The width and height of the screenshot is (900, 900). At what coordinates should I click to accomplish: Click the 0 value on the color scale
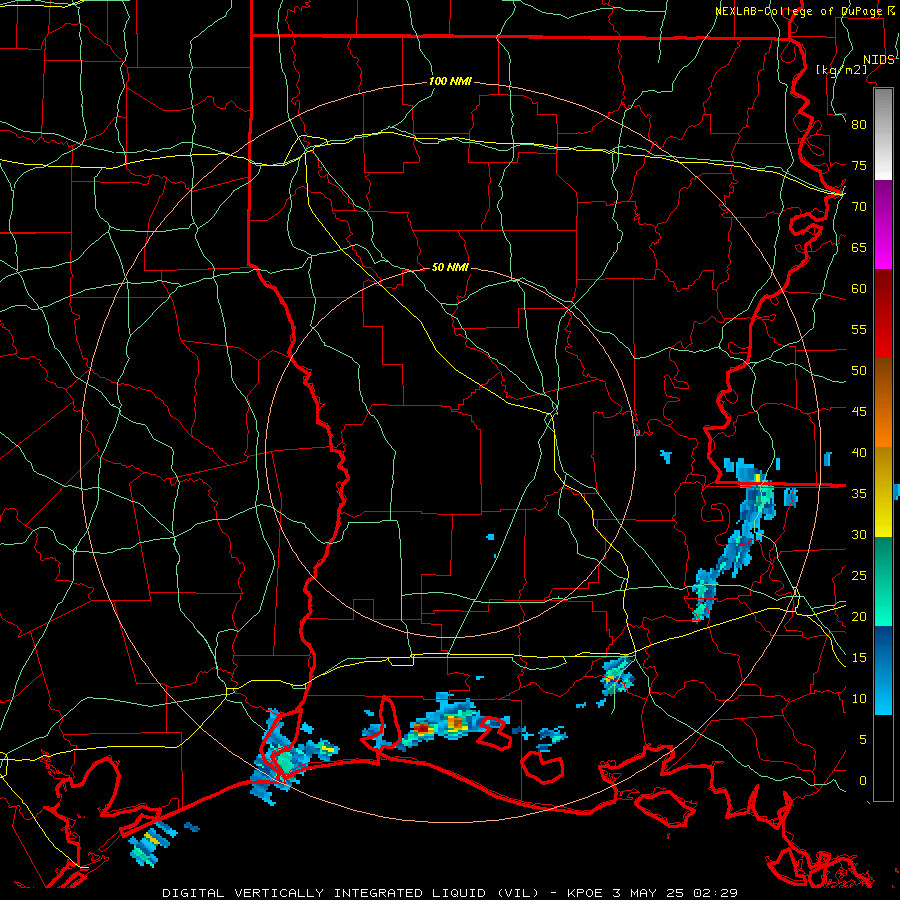tap(863, 781)
